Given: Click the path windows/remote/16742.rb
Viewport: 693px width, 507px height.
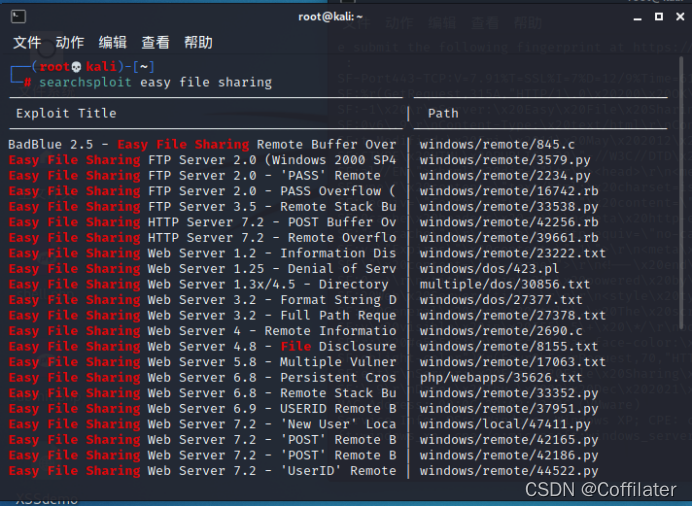Looking at the screenshot, I should pos(509,191).
